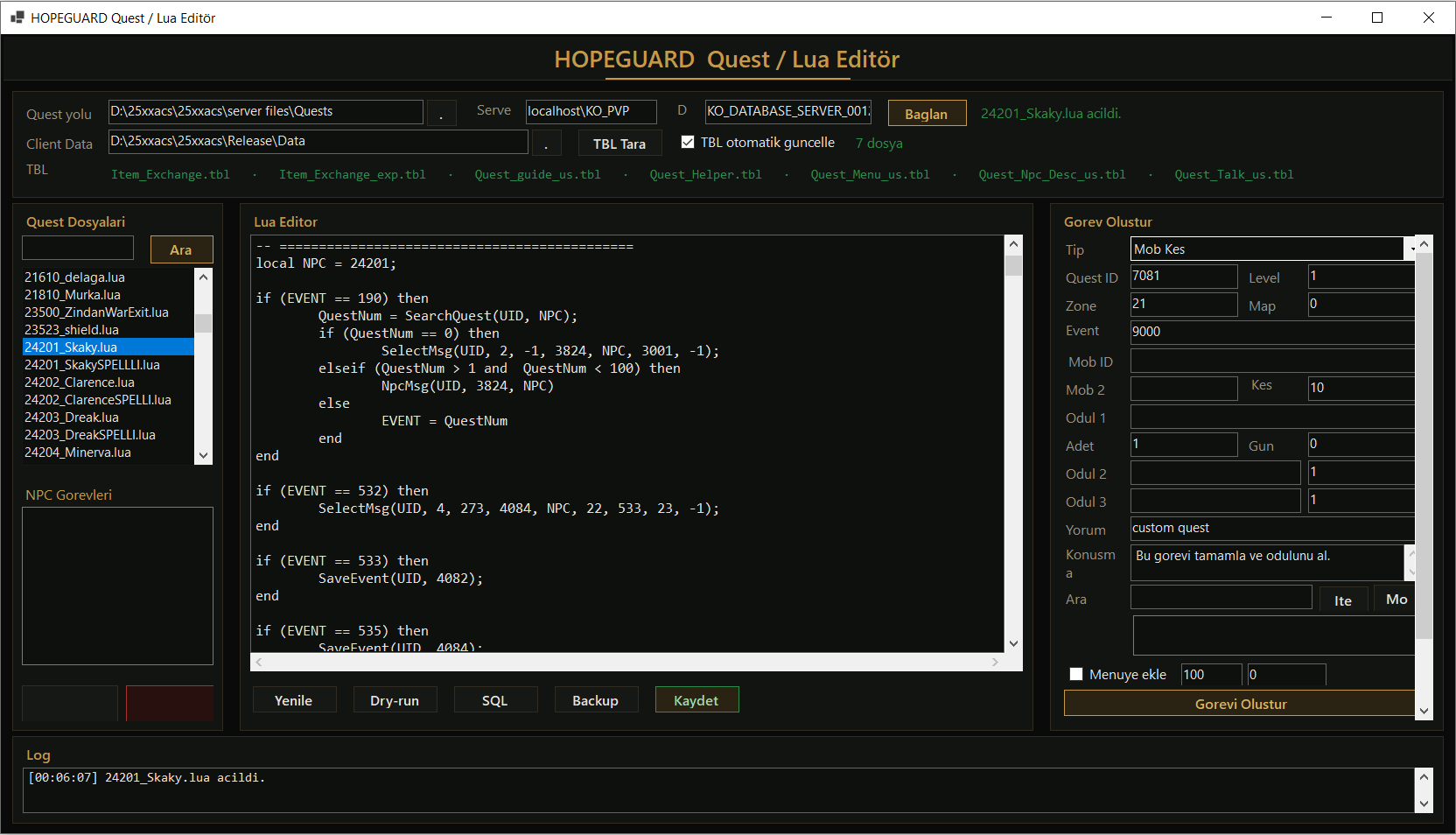Click inside the Log output box
Viewport: 1456px width, 835px height.
click(718, 790)
